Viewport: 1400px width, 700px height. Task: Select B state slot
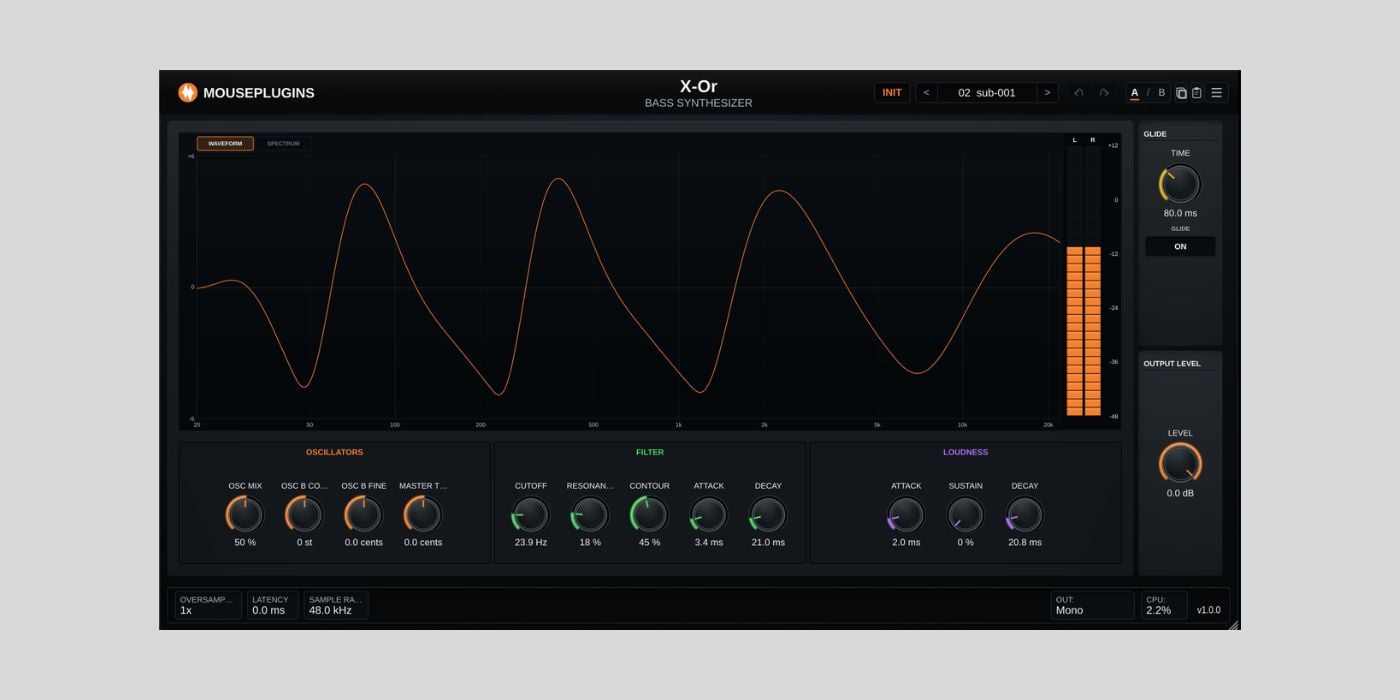(x=1161, y=93)
